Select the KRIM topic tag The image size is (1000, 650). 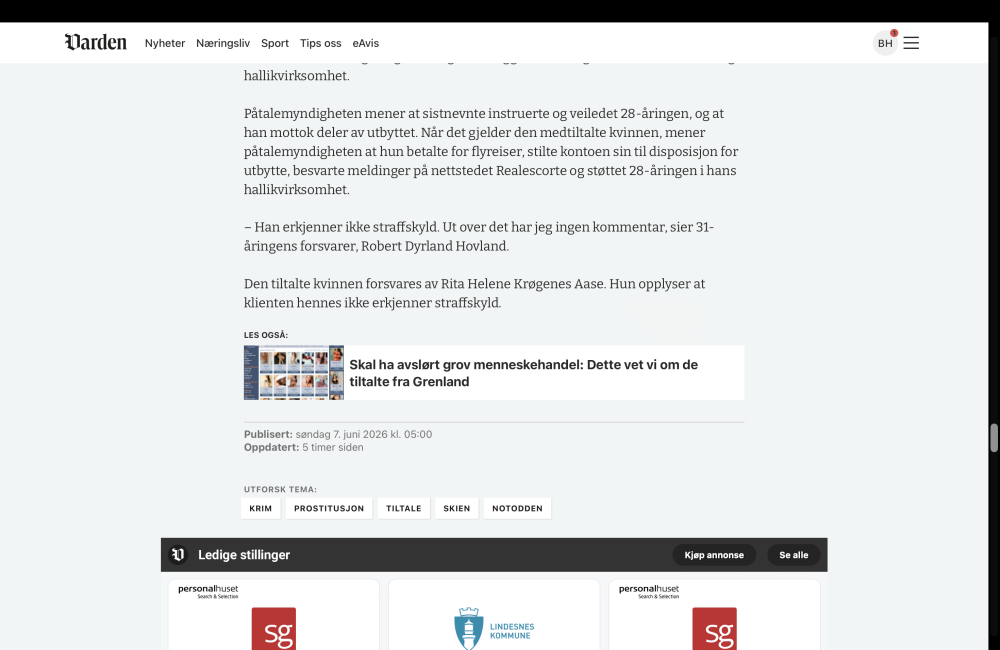click(260, 508)
